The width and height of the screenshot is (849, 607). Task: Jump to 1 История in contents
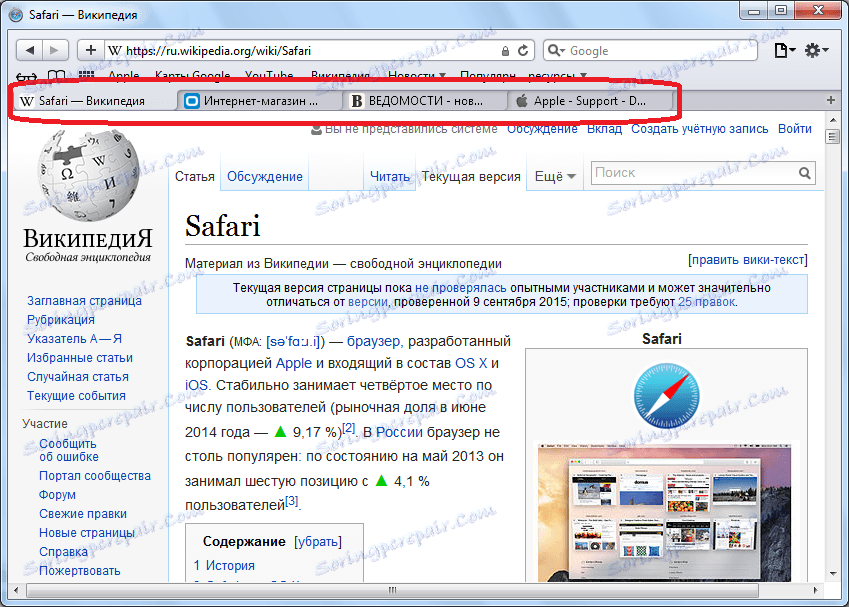[x=224, y=565]
